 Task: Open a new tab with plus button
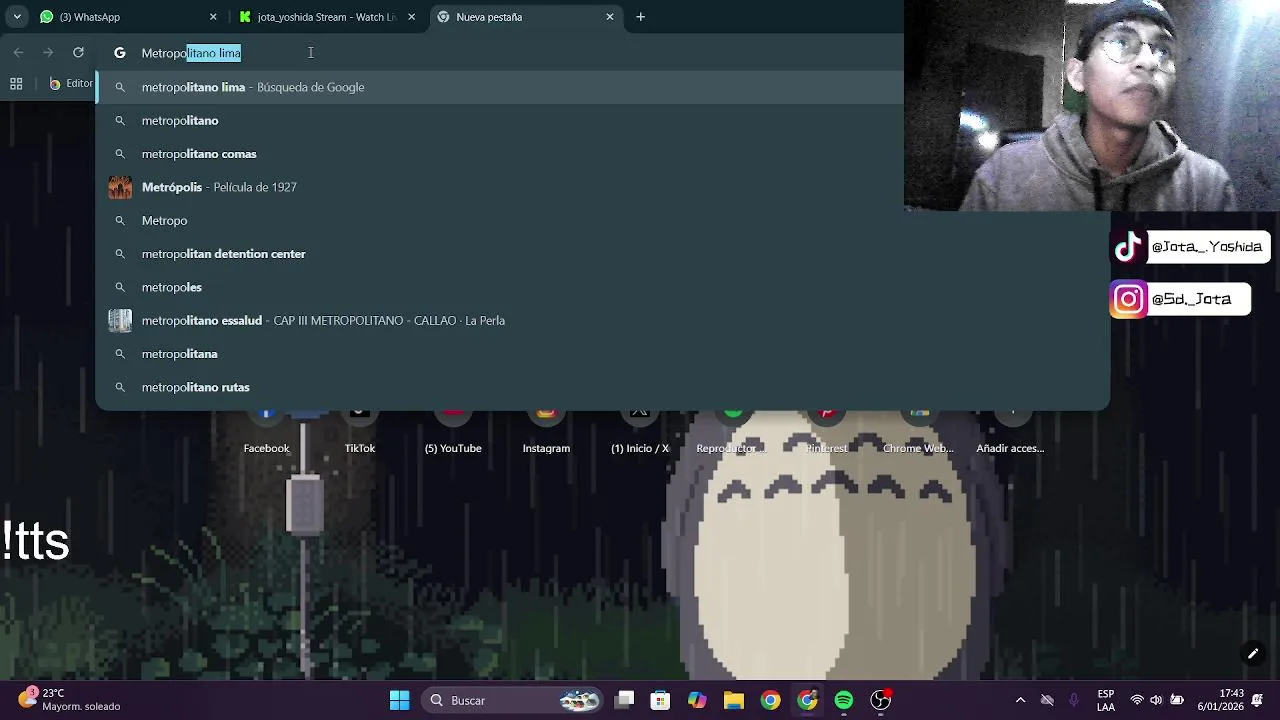641,17
